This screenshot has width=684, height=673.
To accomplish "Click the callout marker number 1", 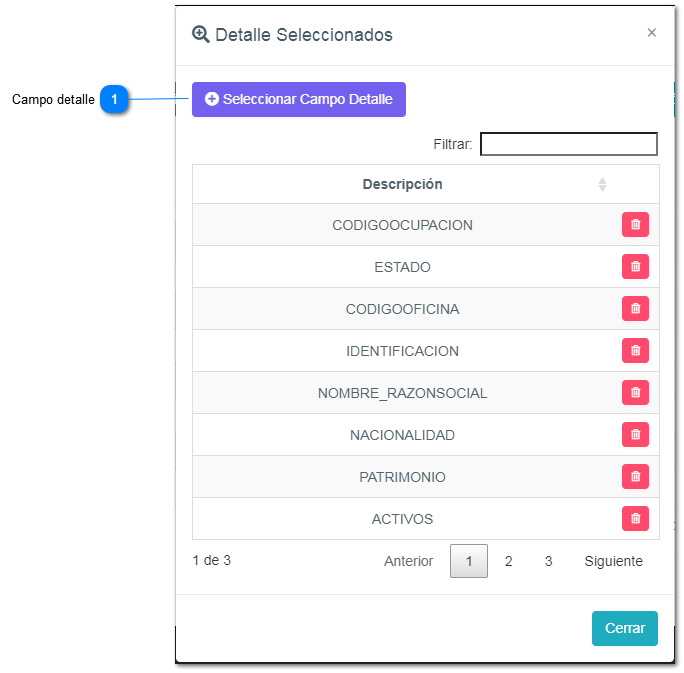I will click(115, 100).
